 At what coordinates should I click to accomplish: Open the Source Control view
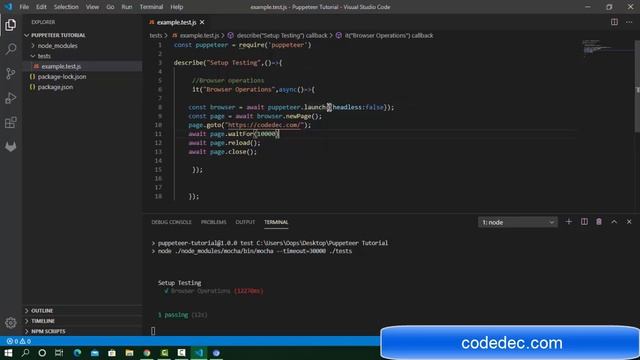point(11,73)
